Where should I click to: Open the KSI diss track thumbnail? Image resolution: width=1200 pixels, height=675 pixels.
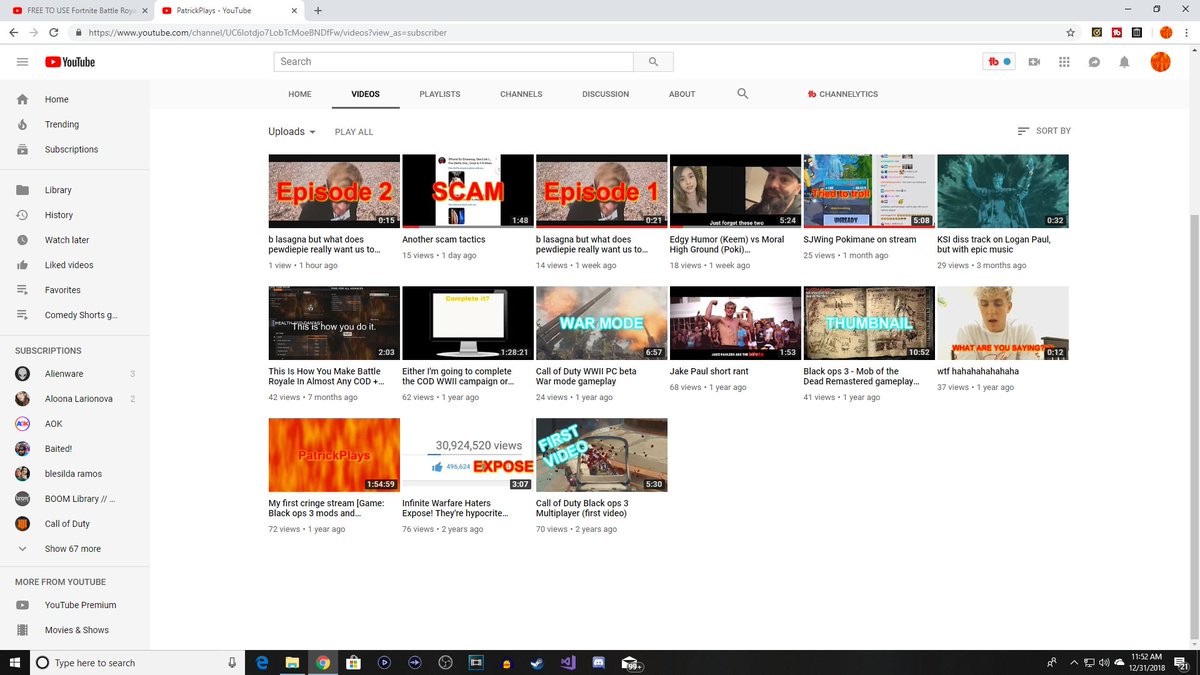coord(1002,191)
